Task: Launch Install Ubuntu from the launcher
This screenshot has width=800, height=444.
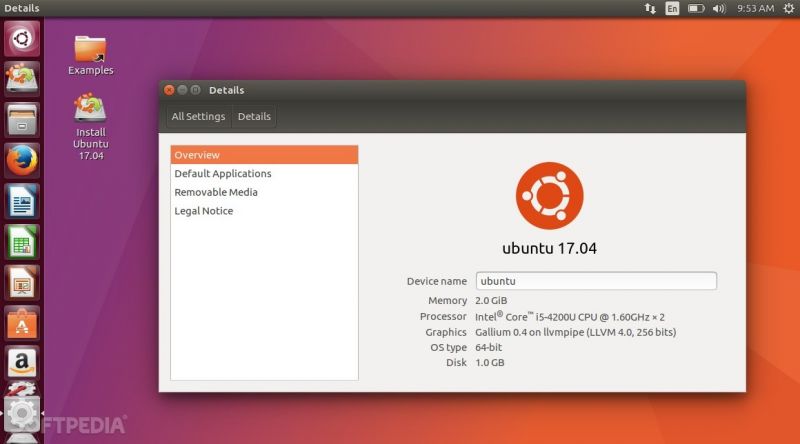Action: (x=22, y=79)
